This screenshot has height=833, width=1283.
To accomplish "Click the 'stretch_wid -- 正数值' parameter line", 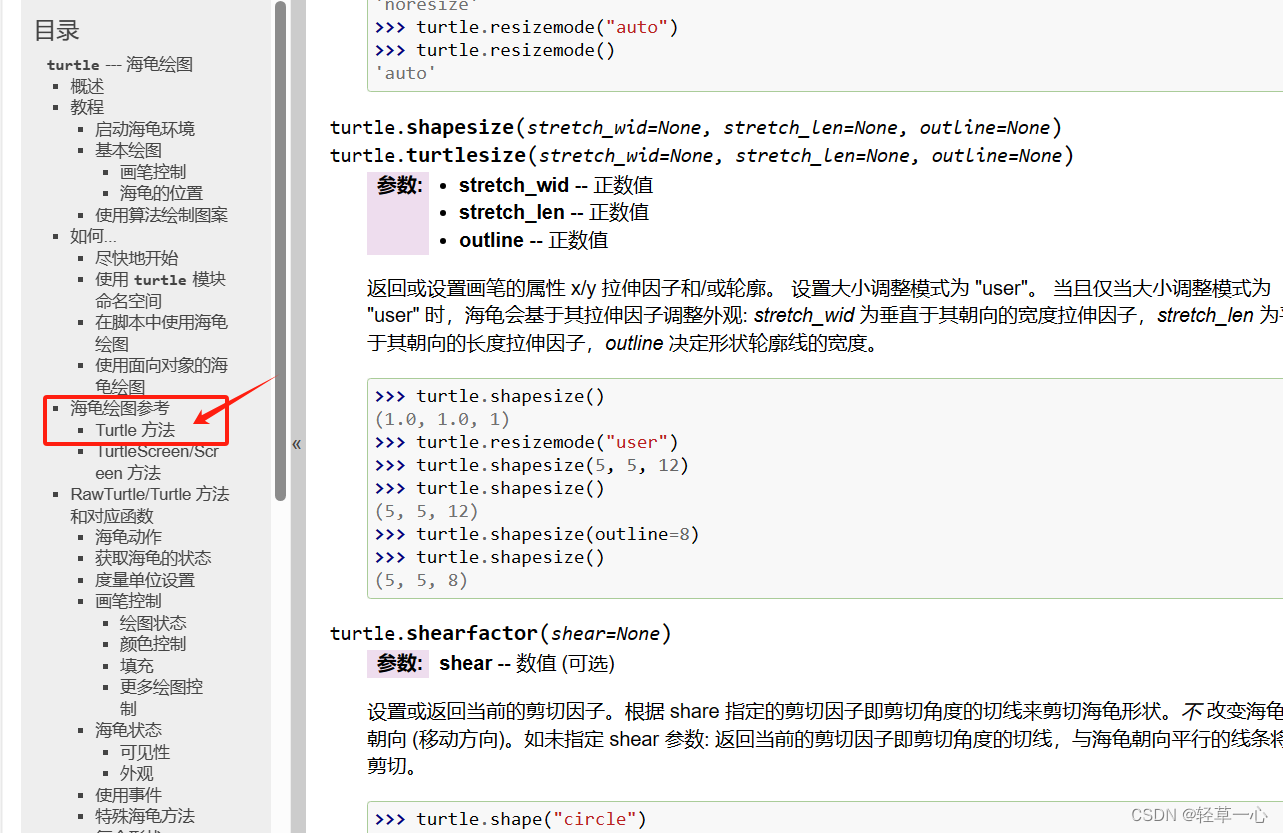I will point(556,185).
